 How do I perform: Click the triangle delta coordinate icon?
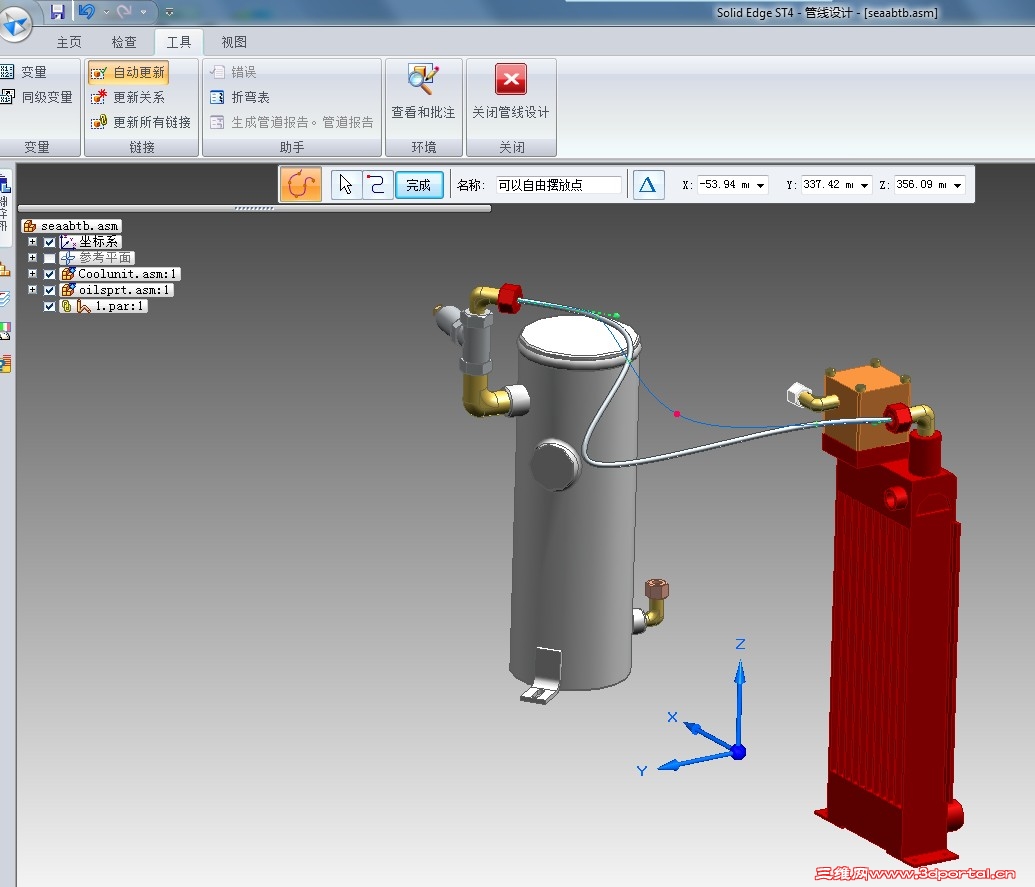pyautogui.click(x=648, y=185)
